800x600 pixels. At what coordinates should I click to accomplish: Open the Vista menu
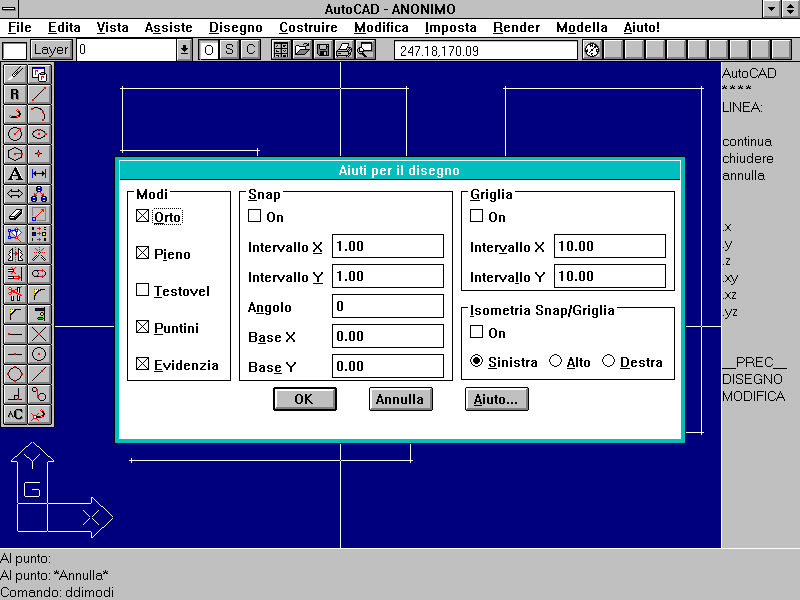click(112, 27)
